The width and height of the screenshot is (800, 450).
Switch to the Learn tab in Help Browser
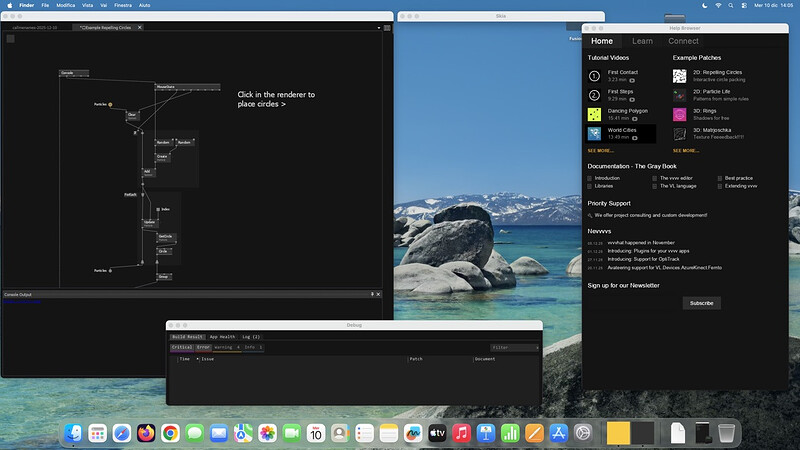click(642, 41)
